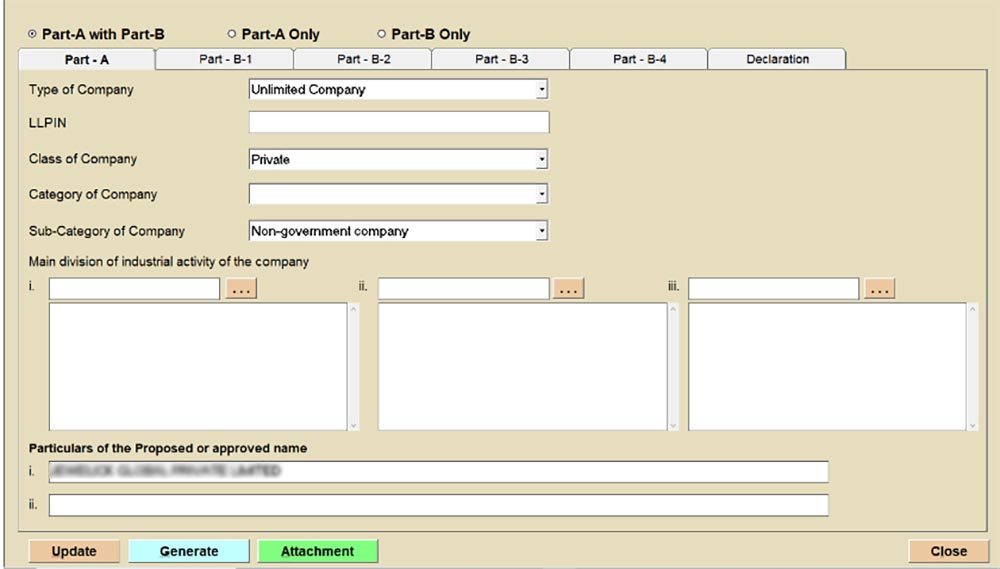The width and height of the screenshot is (1000, 569).
Task: Go to the Part - B-3 tab
Action: tap(501, 60)
